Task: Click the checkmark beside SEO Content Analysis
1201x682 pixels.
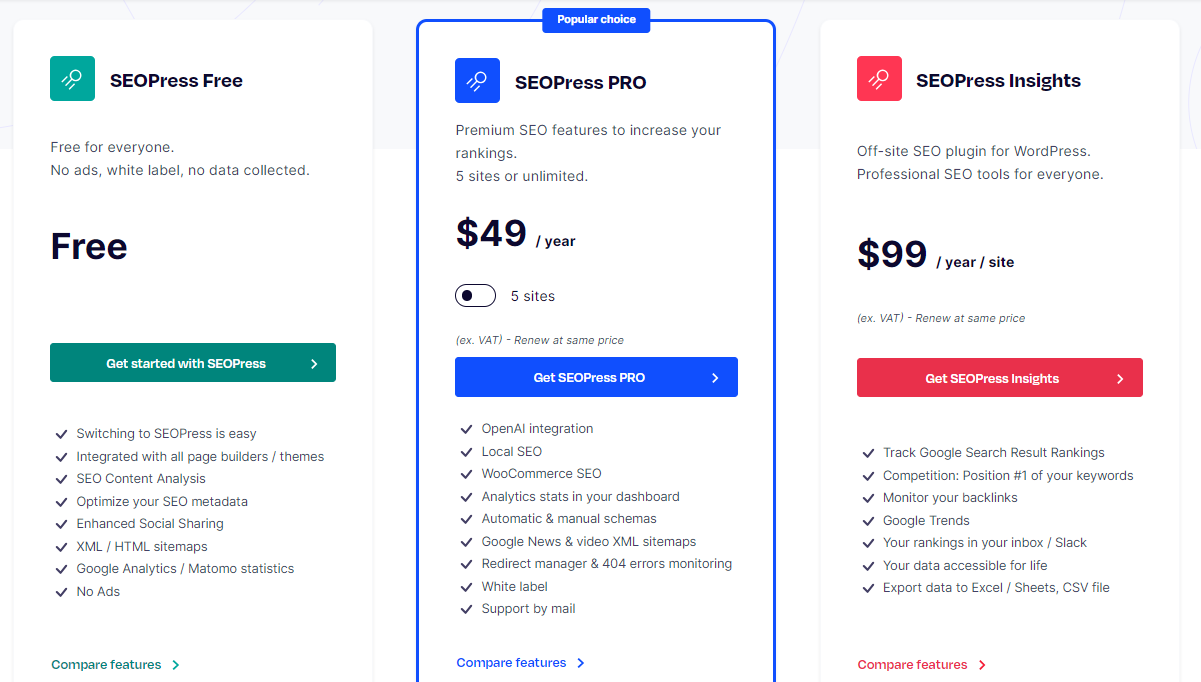Action: (61, 478)
